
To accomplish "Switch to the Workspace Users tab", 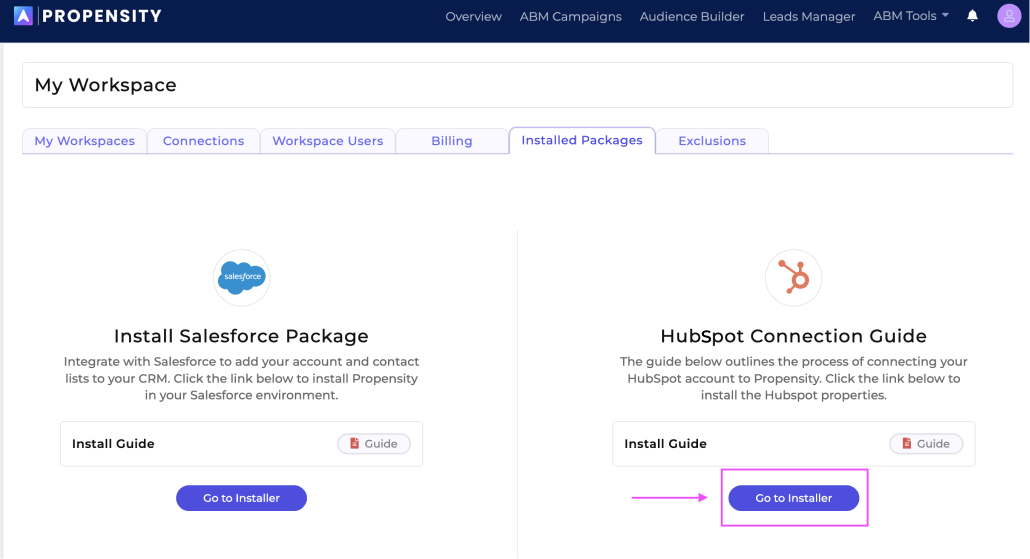I will [x=327, y=141].
